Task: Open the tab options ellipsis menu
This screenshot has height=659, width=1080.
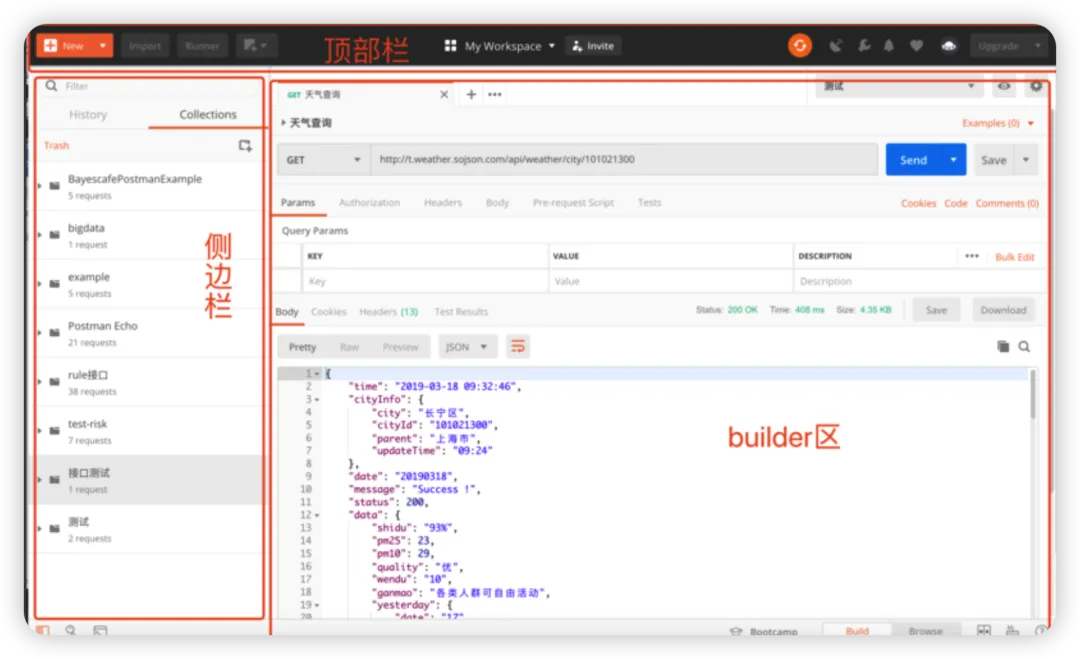Action: click(495, 94)
